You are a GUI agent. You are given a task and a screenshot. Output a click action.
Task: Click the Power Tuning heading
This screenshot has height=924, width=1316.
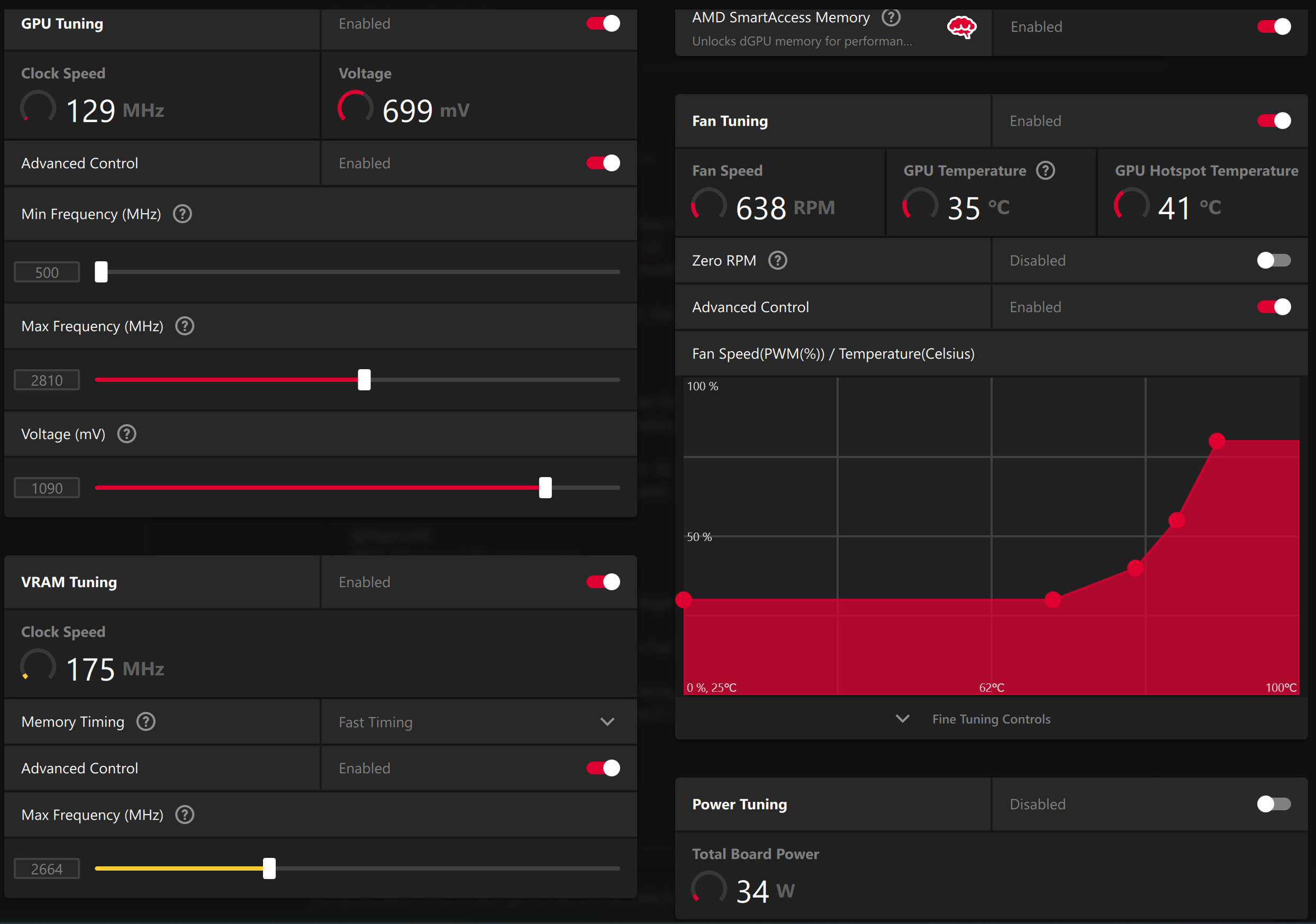(739, 805)
